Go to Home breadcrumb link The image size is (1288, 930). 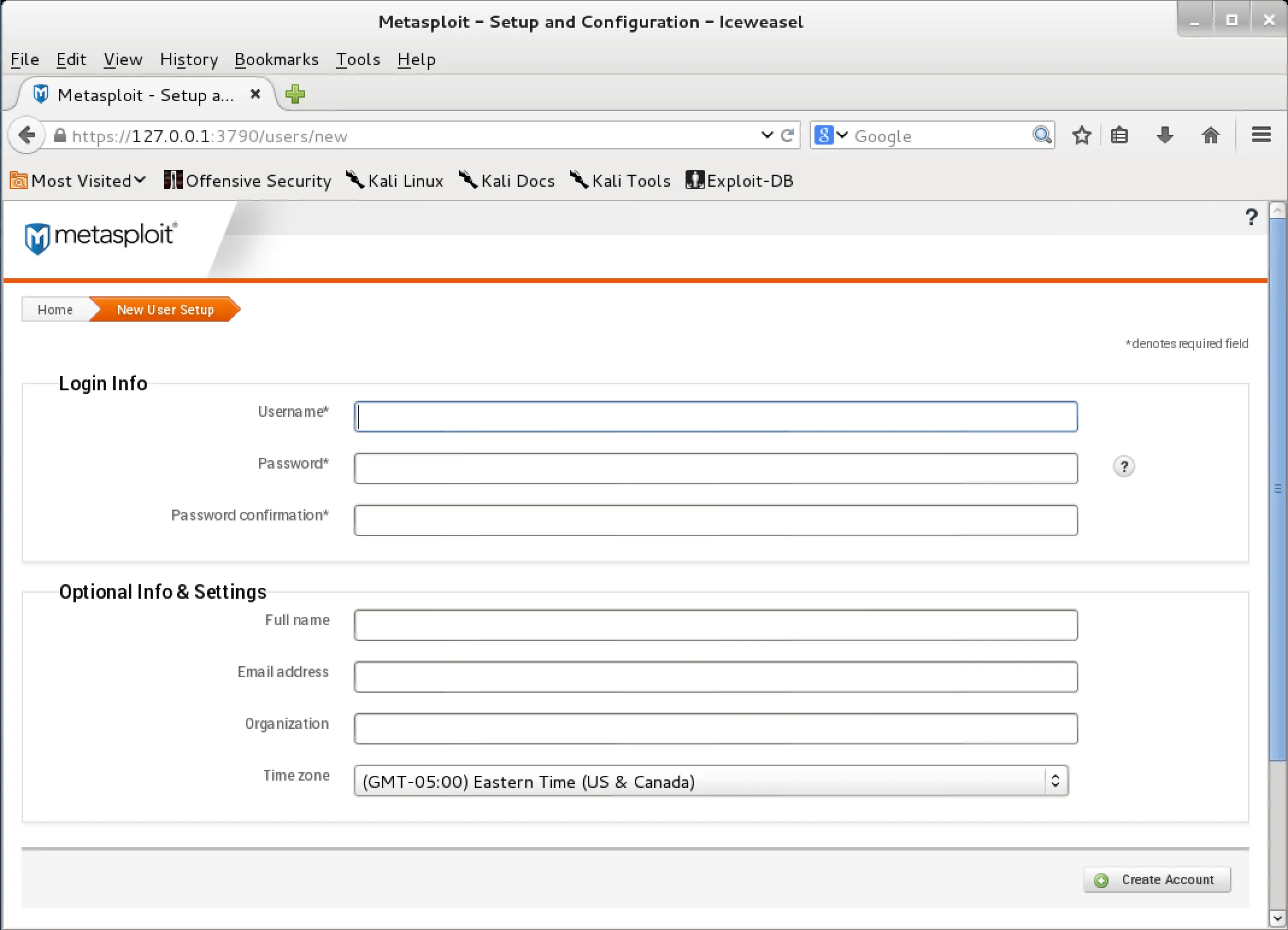[x=55, y=310]
